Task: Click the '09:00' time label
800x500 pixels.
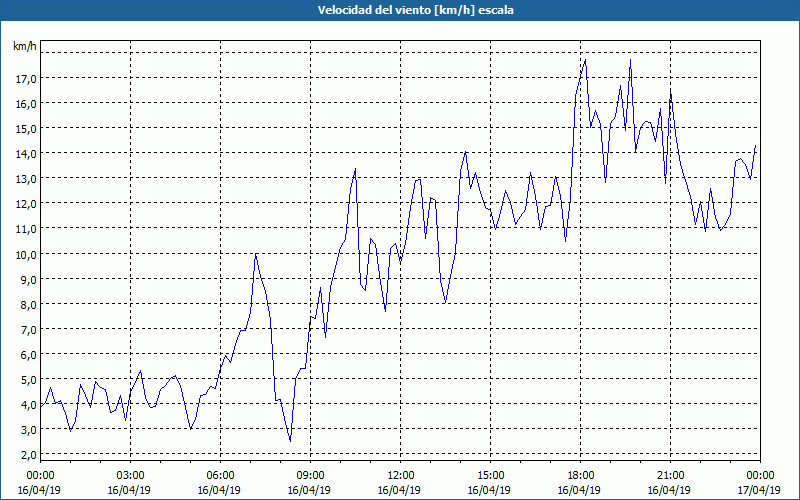Action: (x=311, y=476)
